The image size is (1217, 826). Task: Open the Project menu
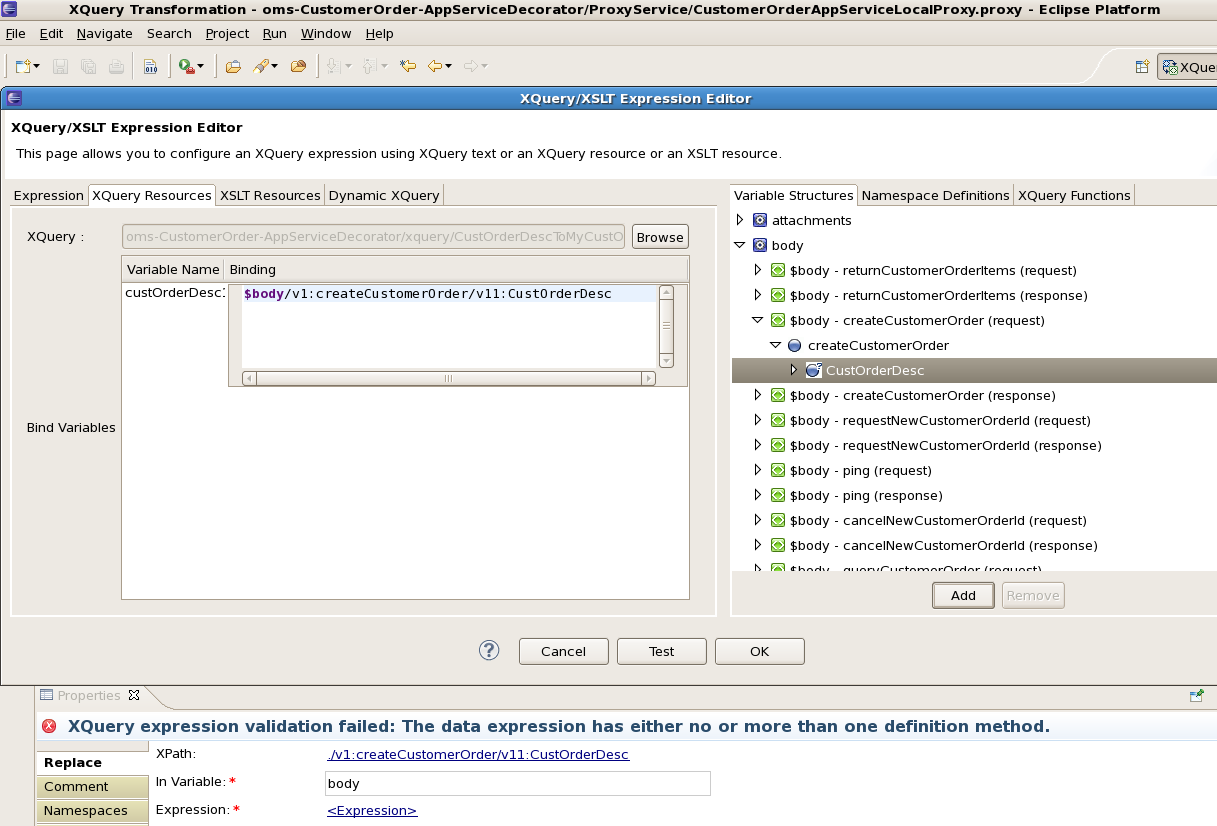point(227,33)
